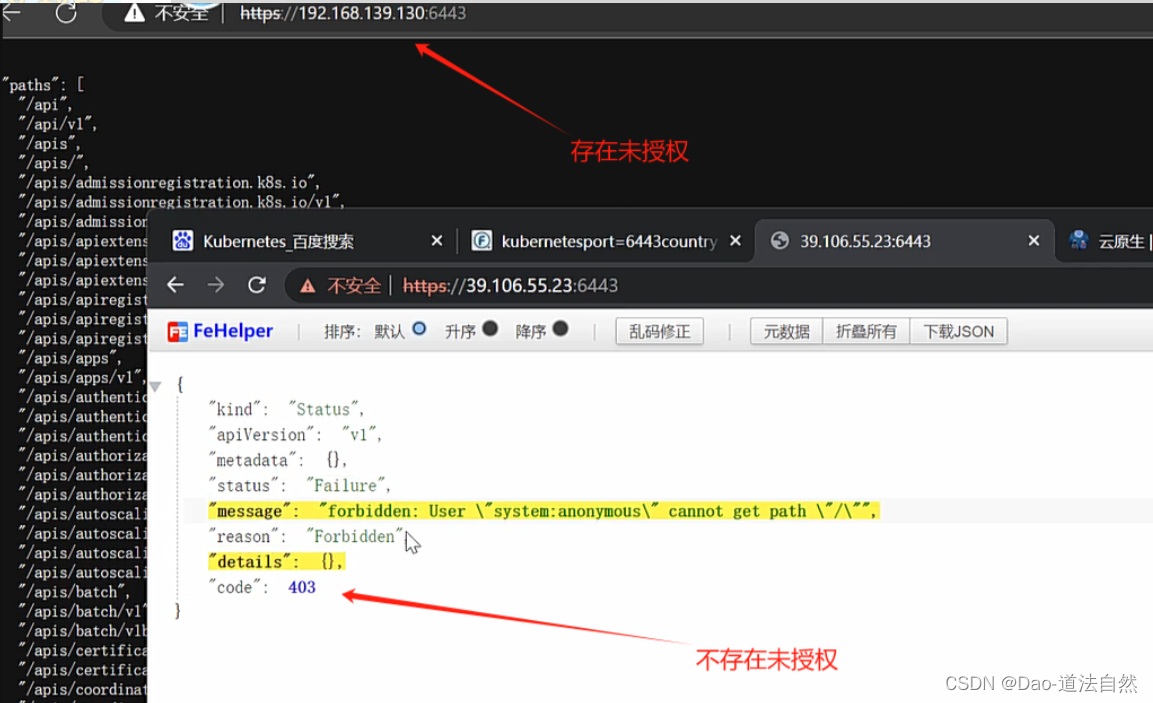Viewport: 1153px width, 703px height.
Task: Click the FOFA favicon on the kubernetesport tab
Action: click(482, 240)
